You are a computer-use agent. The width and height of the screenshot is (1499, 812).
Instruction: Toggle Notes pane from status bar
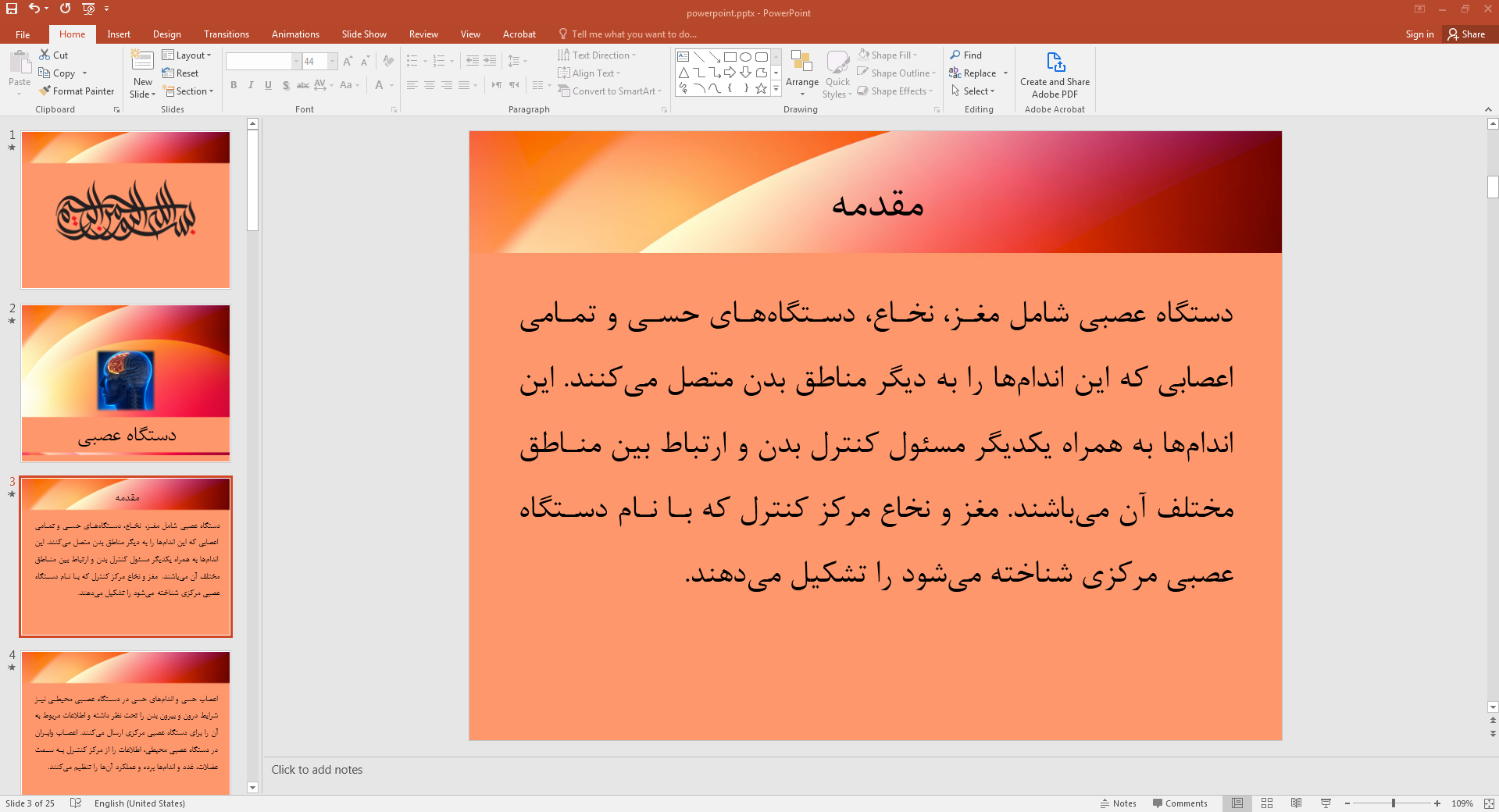pos(1119,803)
